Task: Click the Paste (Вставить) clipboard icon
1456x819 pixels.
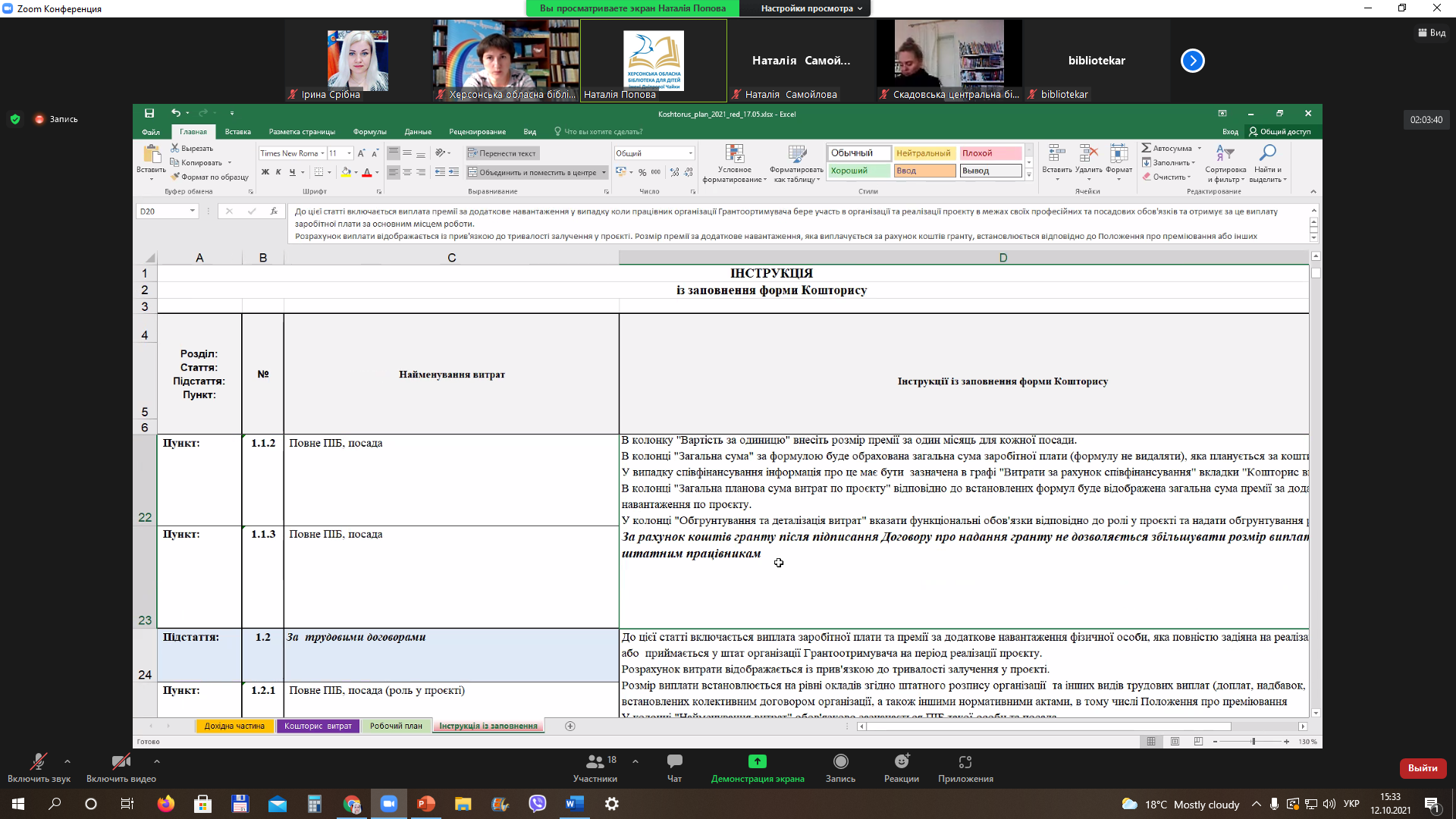Action: tap(151, 154)
